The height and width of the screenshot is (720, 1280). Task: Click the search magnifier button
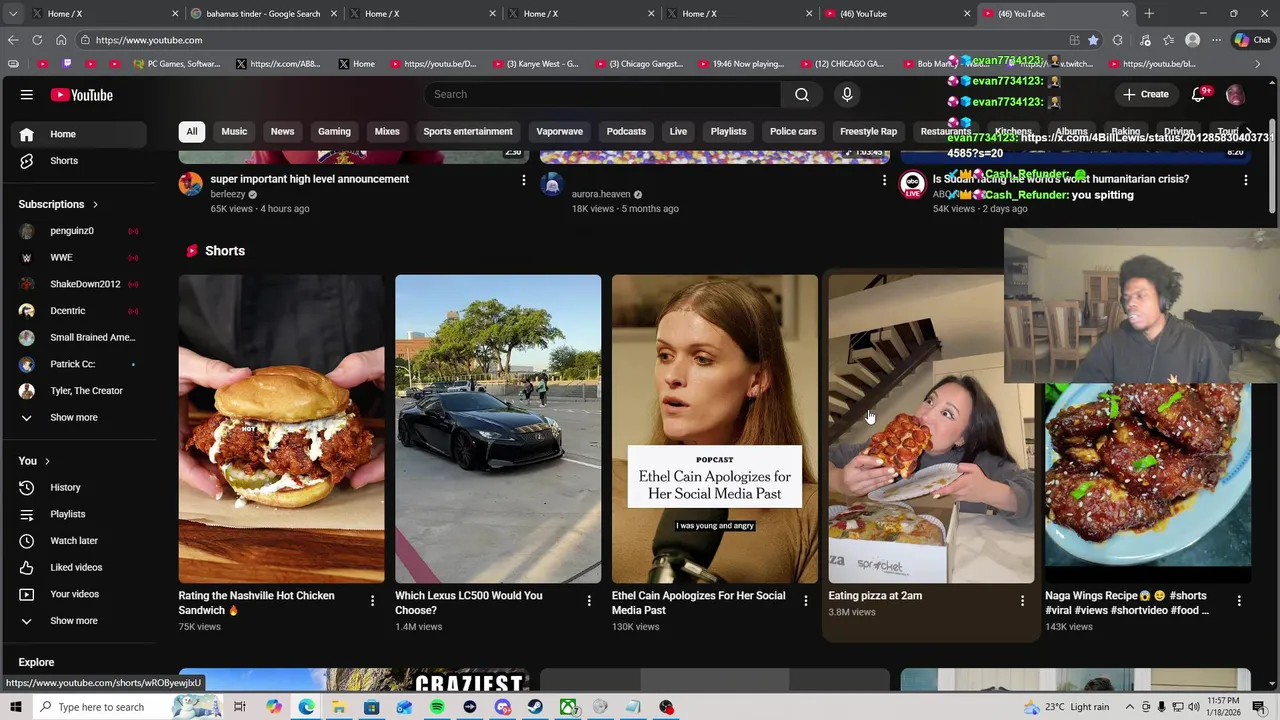802,94
